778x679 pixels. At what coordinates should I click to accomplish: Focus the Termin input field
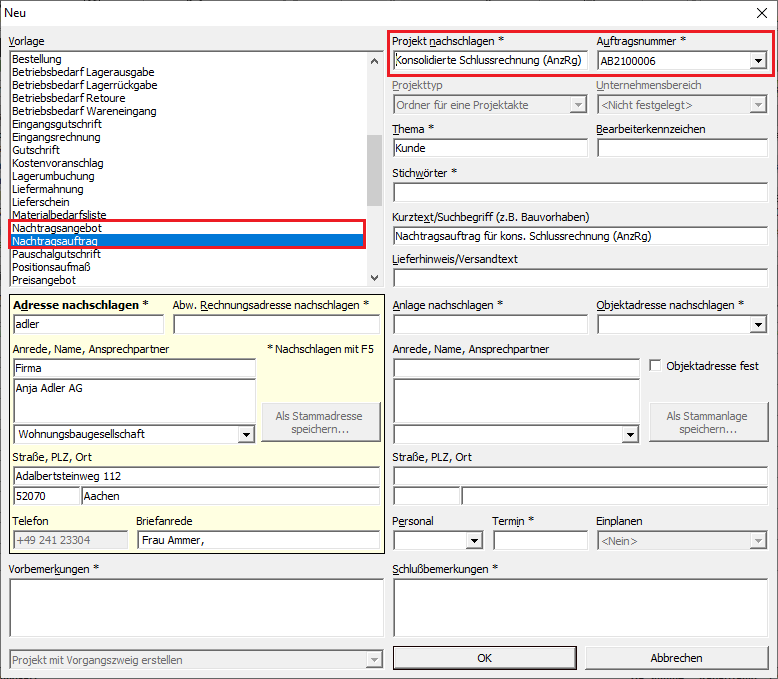click(539, 541)
